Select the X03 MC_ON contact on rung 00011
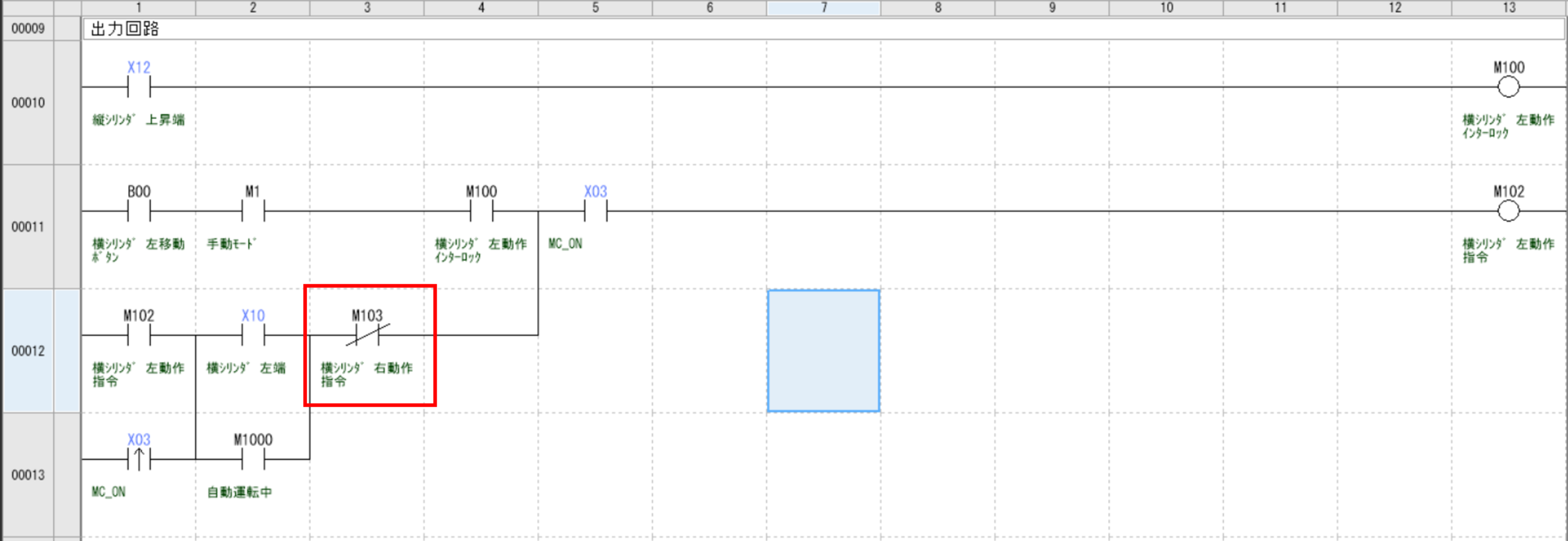1568x541 pixels. 595,211
